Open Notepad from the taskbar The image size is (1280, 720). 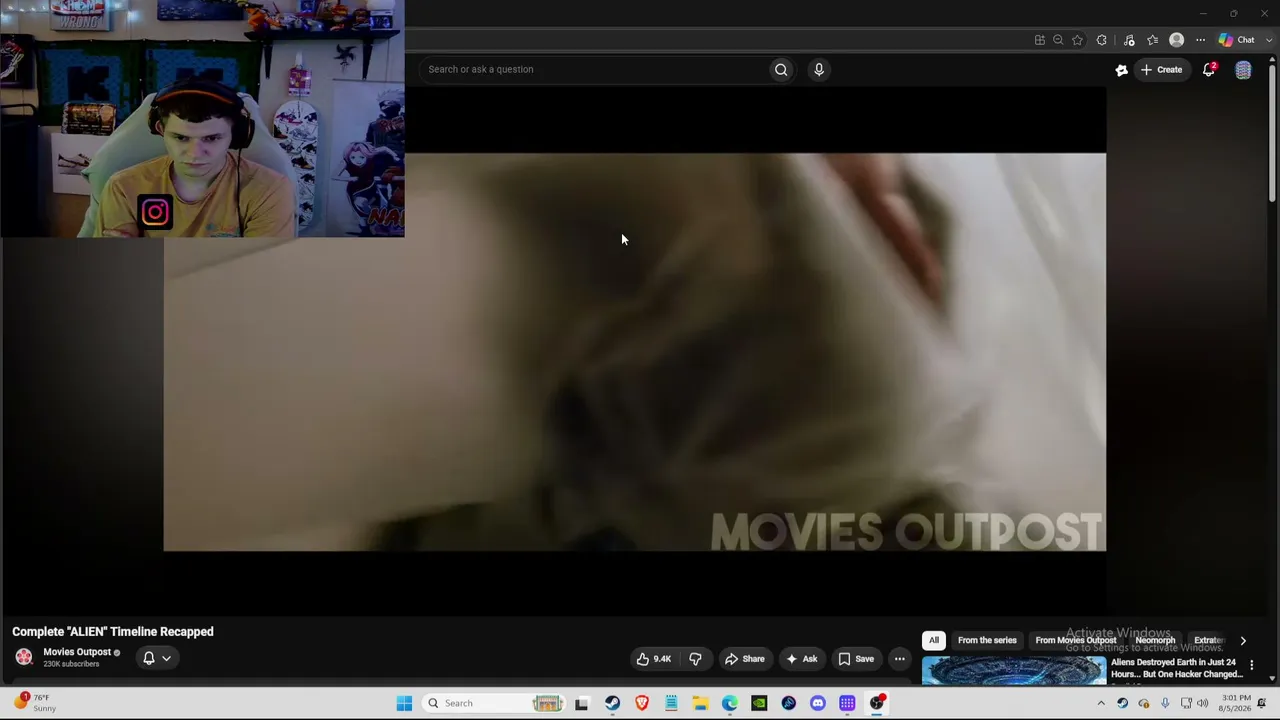point(671,703)
